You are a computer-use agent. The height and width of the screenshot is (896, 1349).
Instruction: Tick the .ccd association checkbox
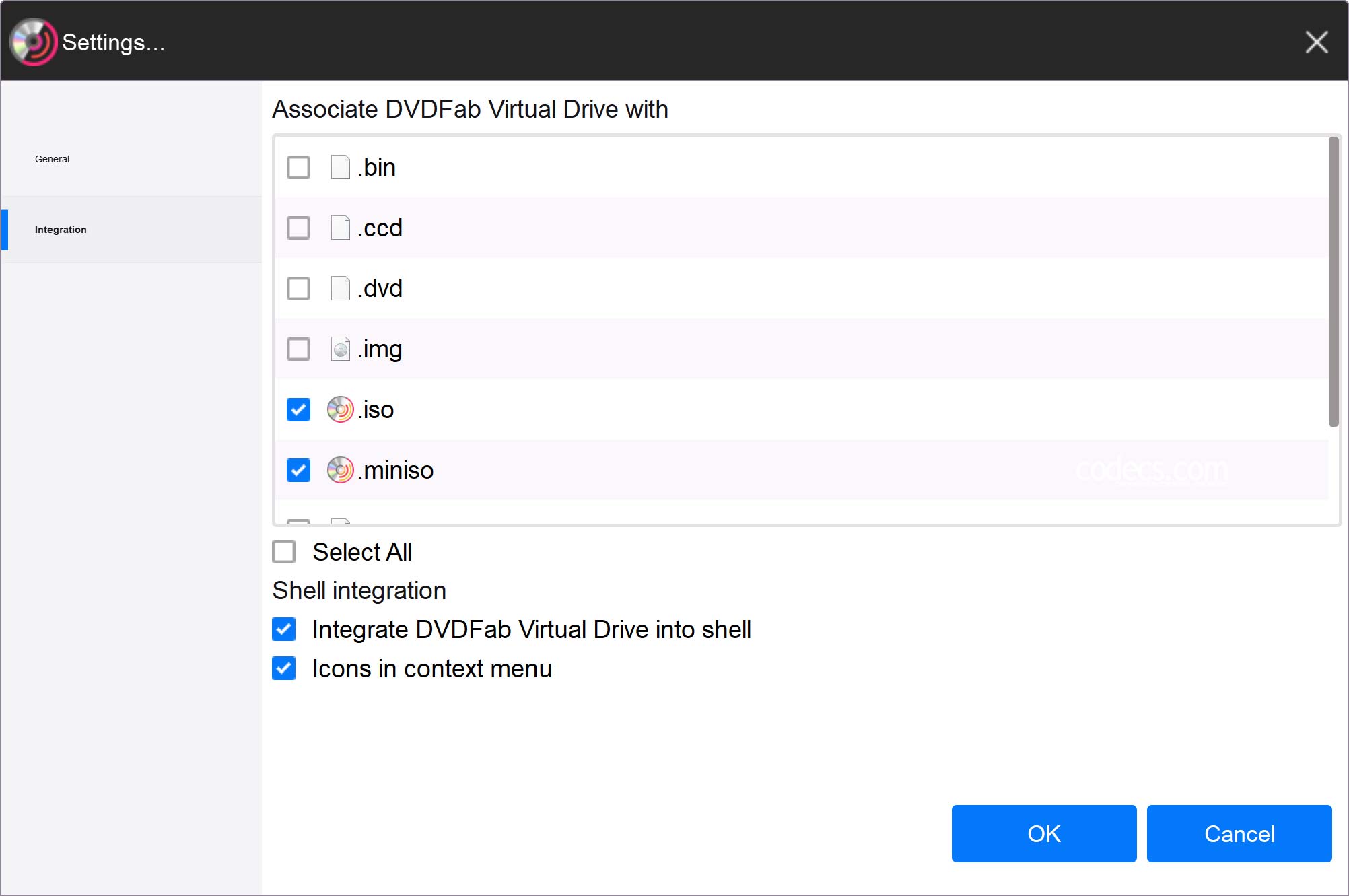click(x=298, y=228)
